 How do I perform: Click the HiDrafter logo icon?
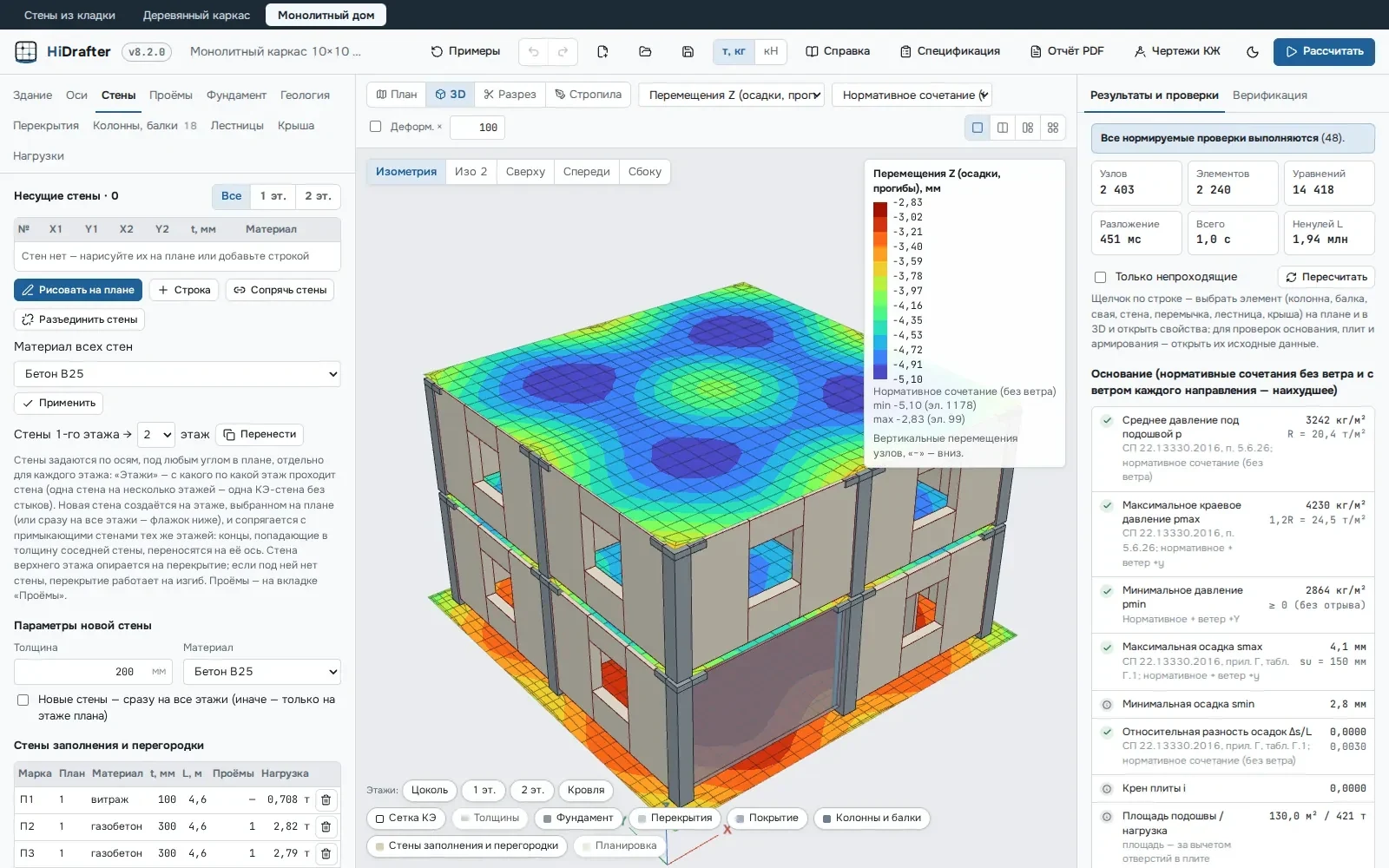click(x=26, y=52)
